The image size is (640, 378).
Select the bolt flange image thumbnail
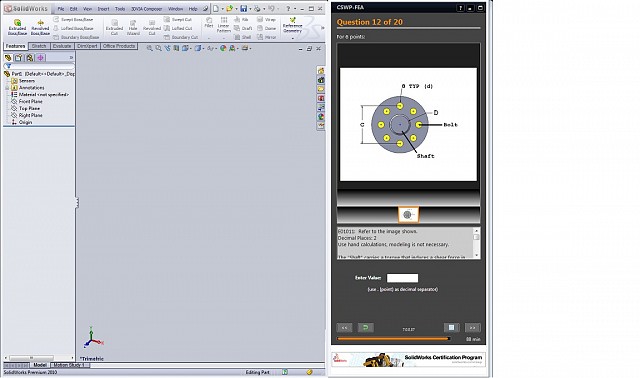(408, 215)
